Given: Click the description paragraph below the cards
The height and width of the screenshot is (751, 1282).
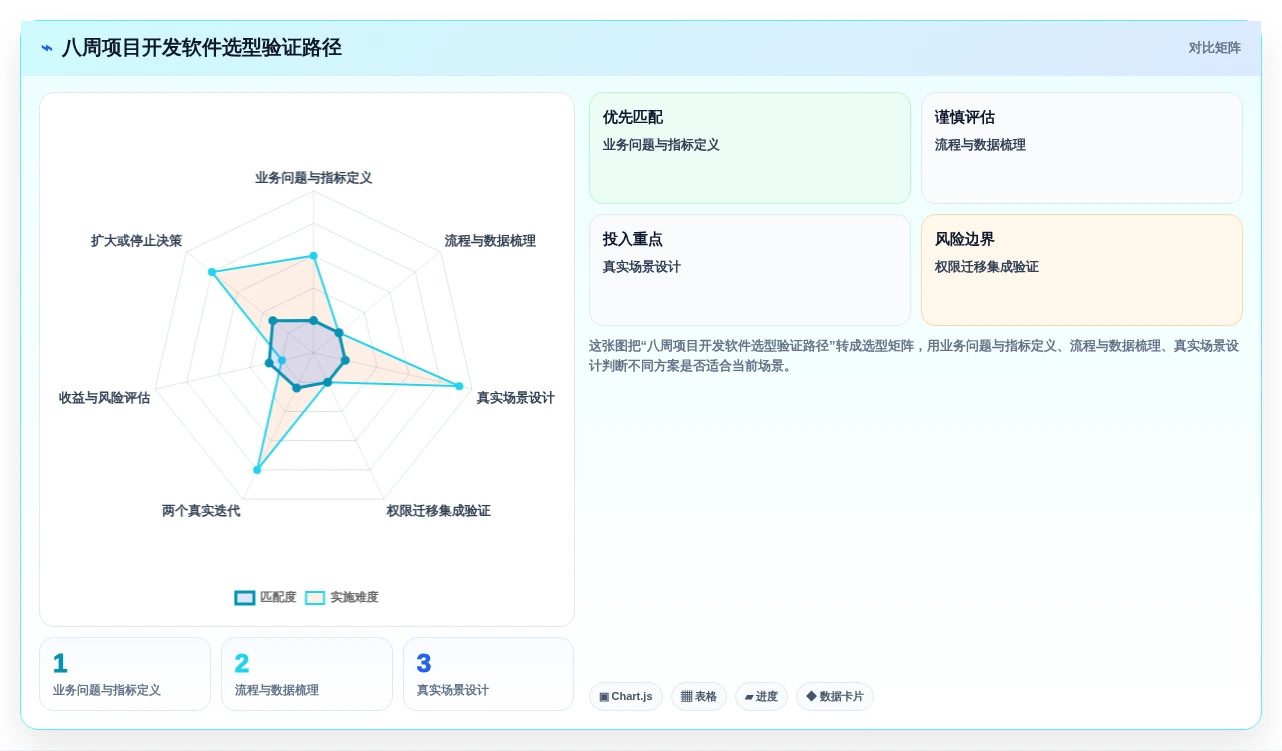Looking at the screenshot, I should point(914,356).
